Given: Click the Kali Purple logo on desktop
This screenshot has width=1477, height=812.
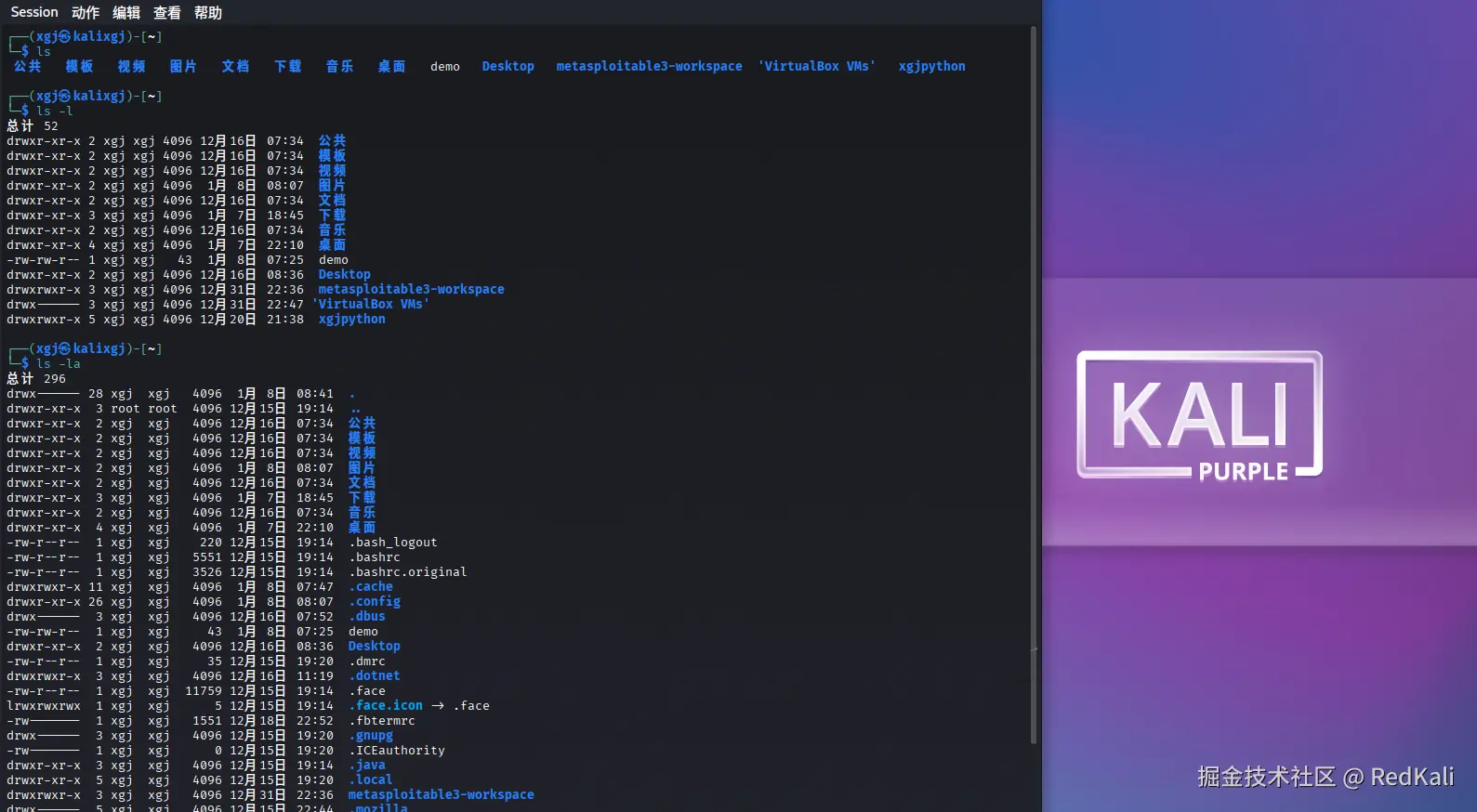Looking at the screenshot, I should point(1200,416).
